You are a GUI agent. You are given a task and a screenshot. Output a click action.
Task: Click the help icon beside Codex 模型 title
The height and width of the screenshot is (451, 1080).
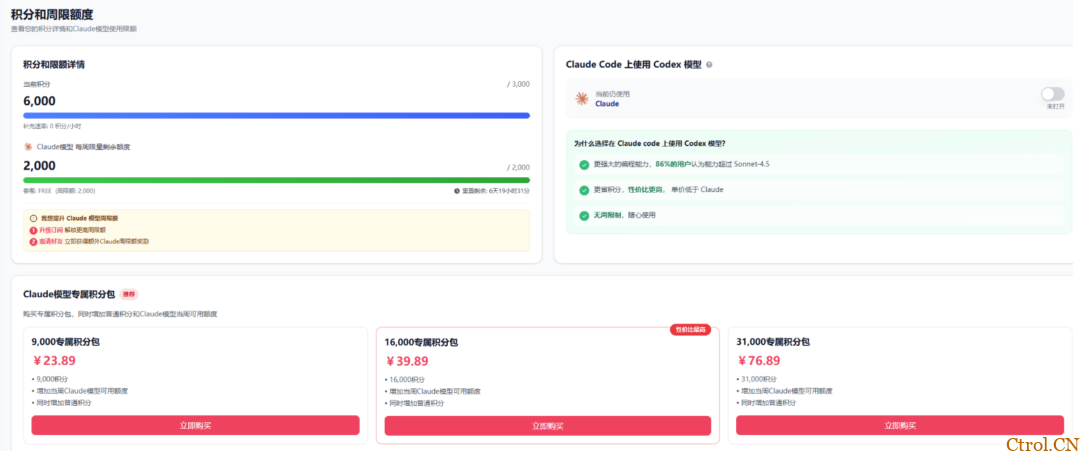tap(709, 65)
